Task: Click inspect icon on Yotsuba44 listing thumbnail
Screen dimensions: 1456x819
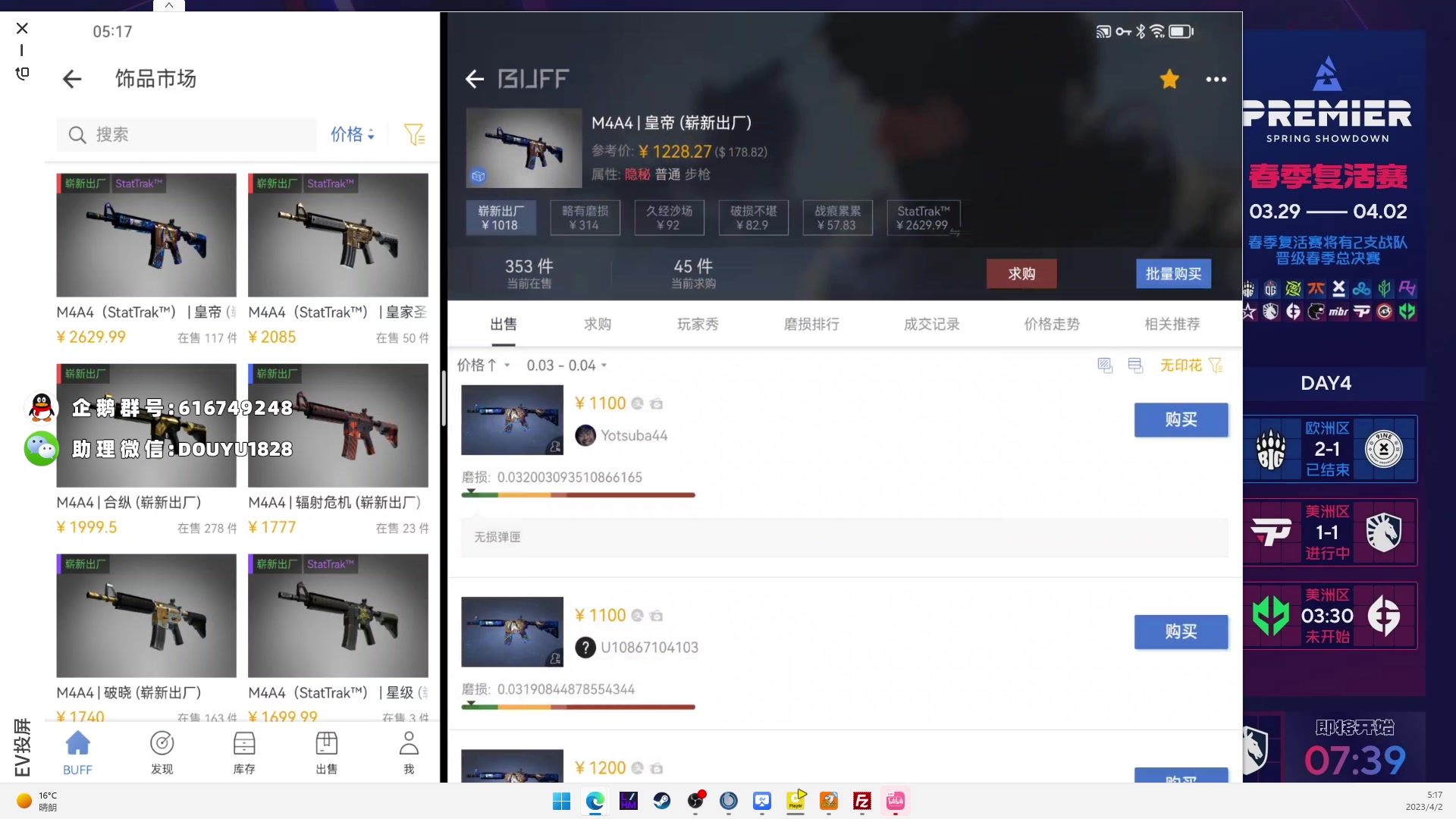Action: pos(555,447)
